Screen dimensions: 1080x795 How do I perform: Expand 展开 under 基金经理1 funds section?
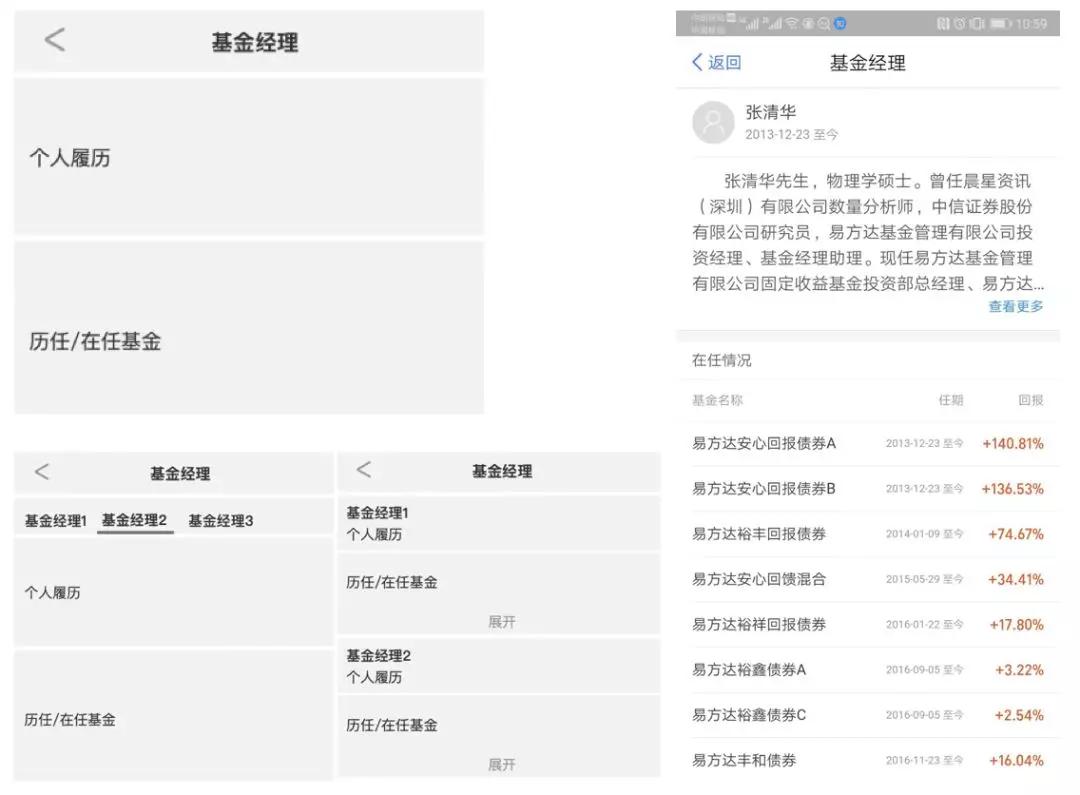coord(501,622)
